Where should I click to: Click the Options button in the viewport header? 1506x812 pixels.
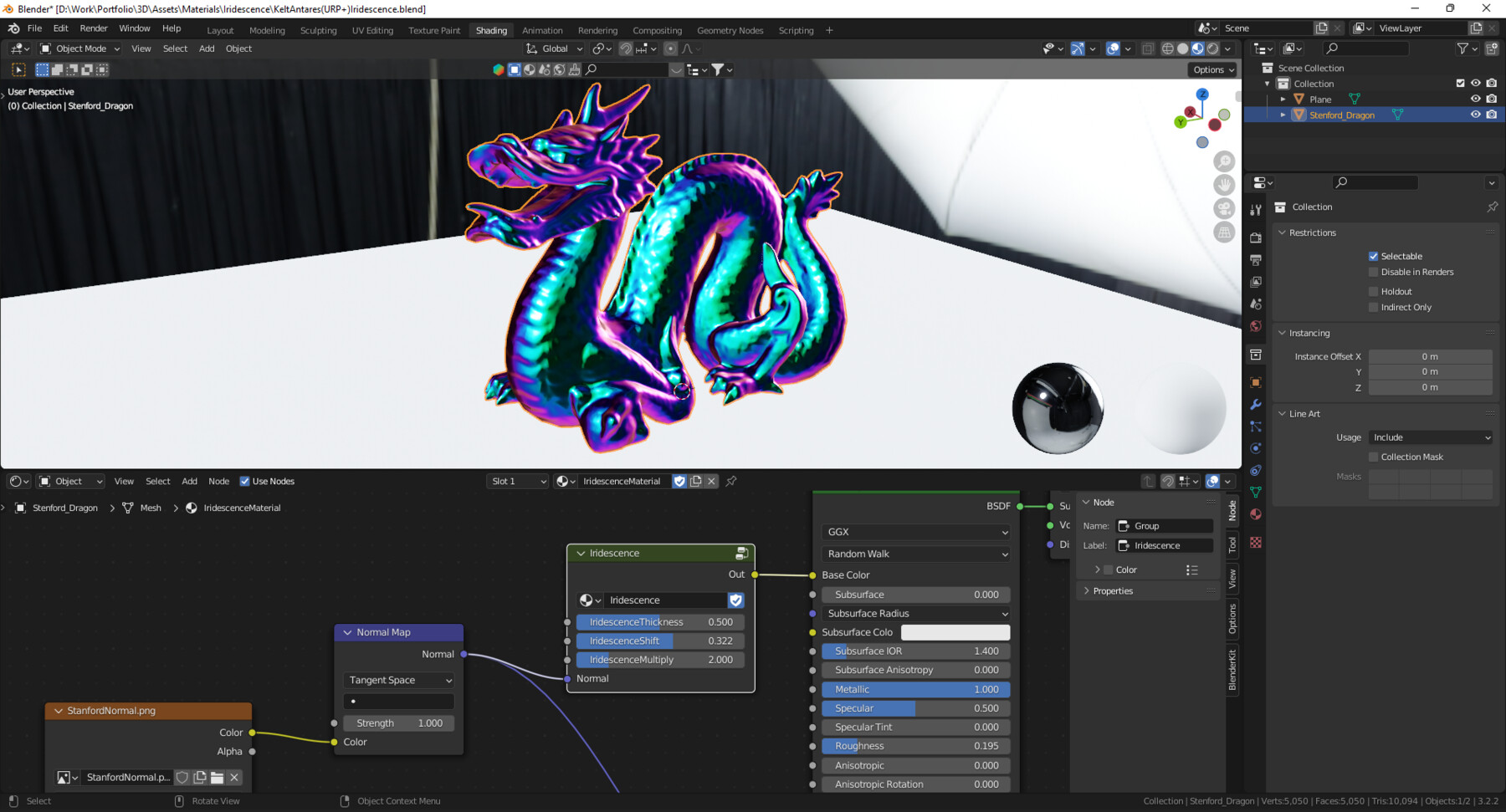pyautogui.click(x=1211, y=69)
